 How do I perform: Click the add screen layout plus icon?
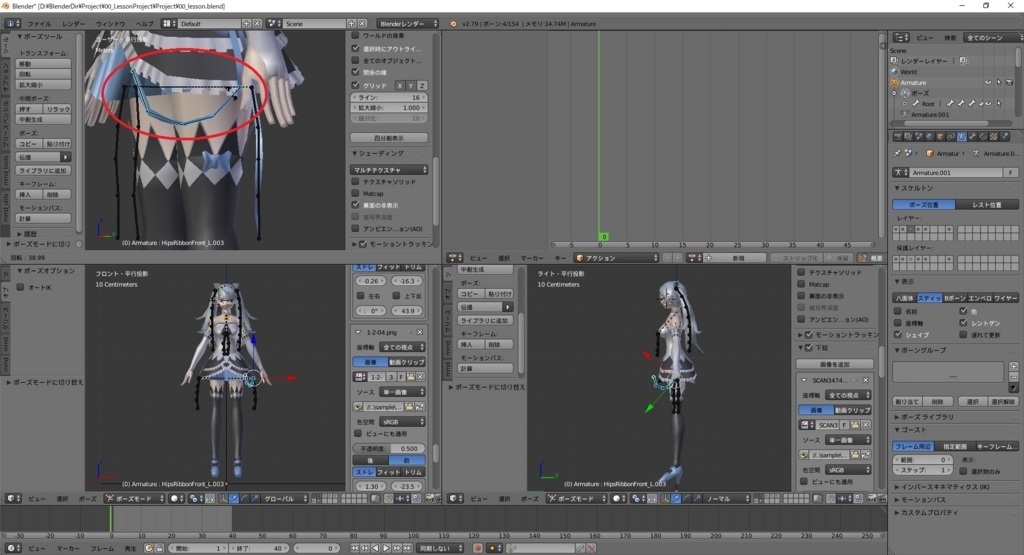point(244,22)
